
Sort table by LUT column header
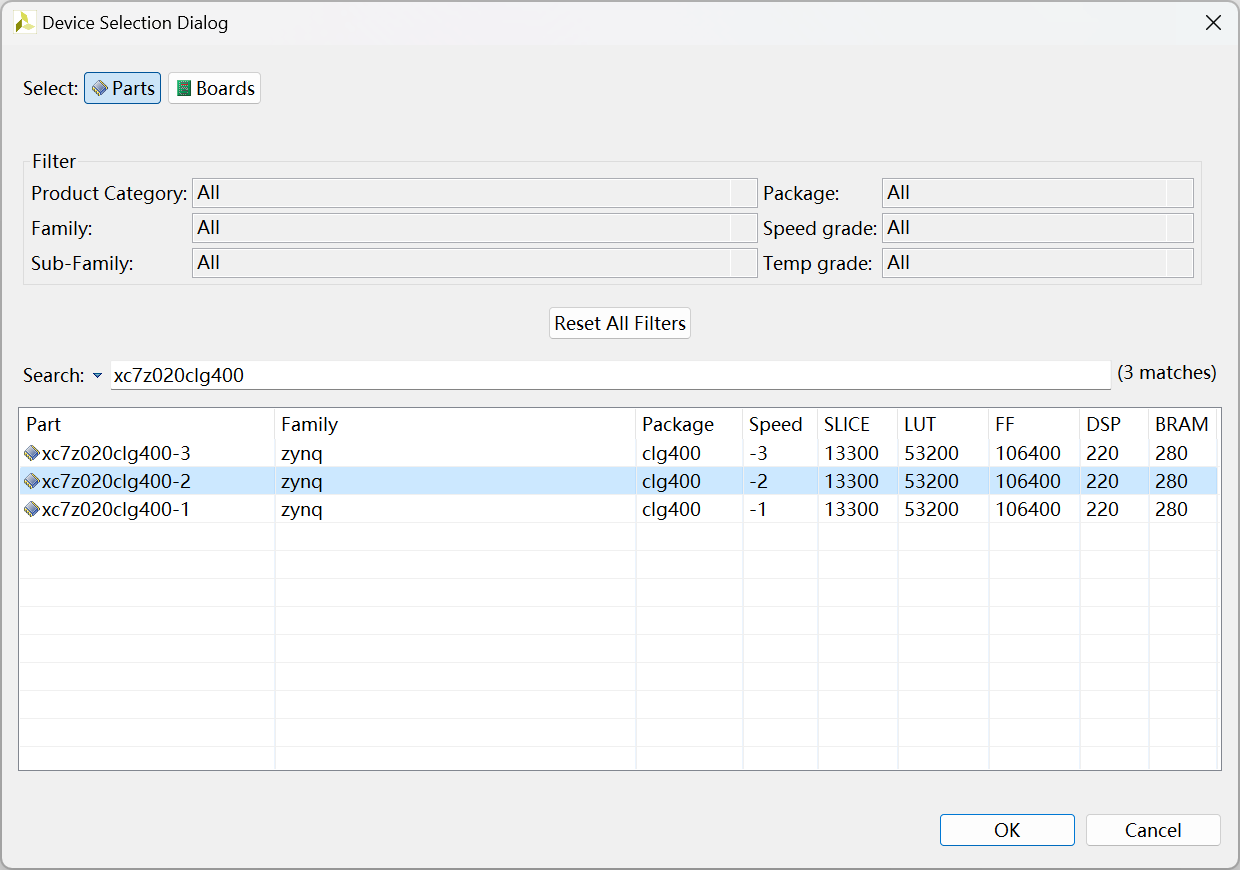(x=944, y=424)
